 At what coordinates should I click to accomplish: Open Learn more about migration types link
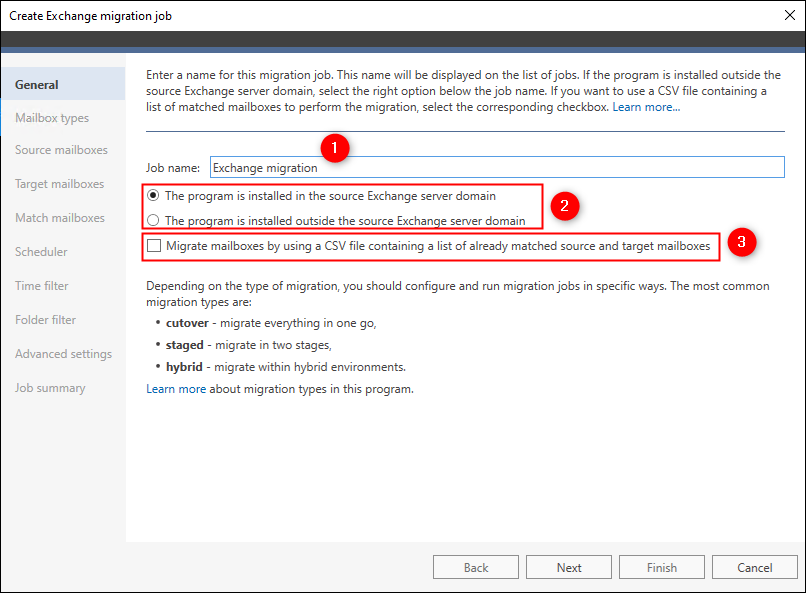176,389
